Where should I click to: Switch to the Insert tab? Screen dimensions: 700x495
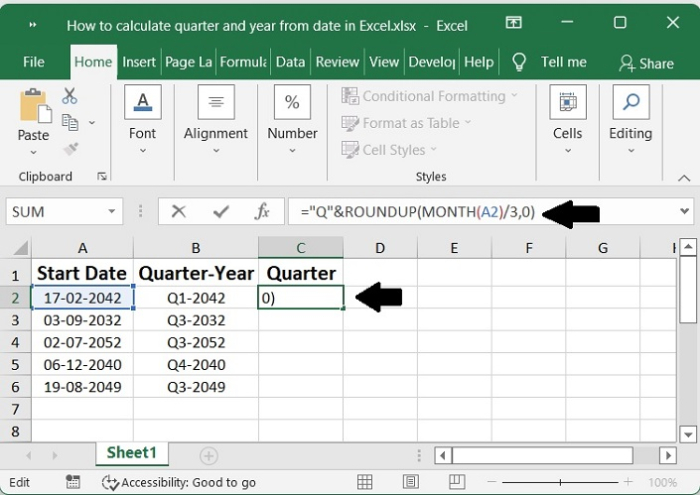[x=139, y=62]
